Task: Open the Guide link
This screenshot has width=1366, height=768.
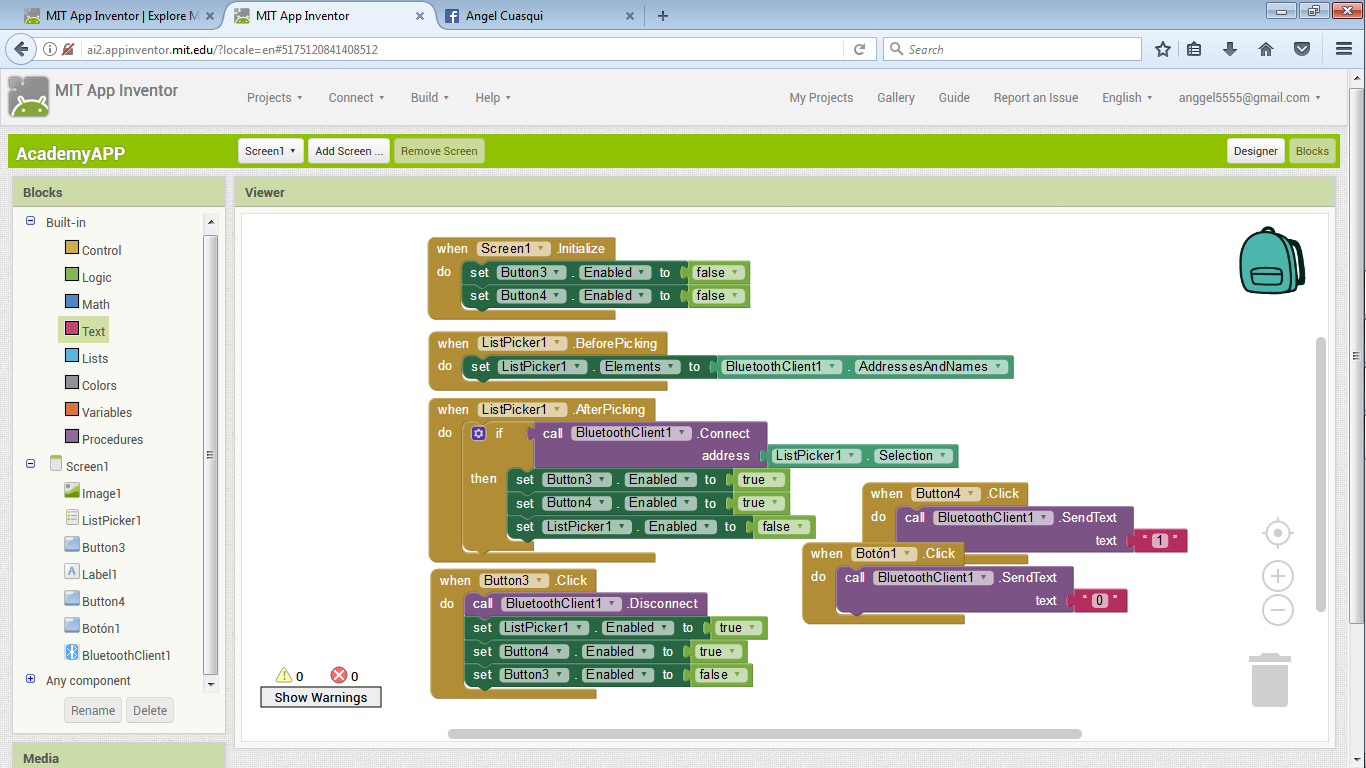Action: click(954, 97)
